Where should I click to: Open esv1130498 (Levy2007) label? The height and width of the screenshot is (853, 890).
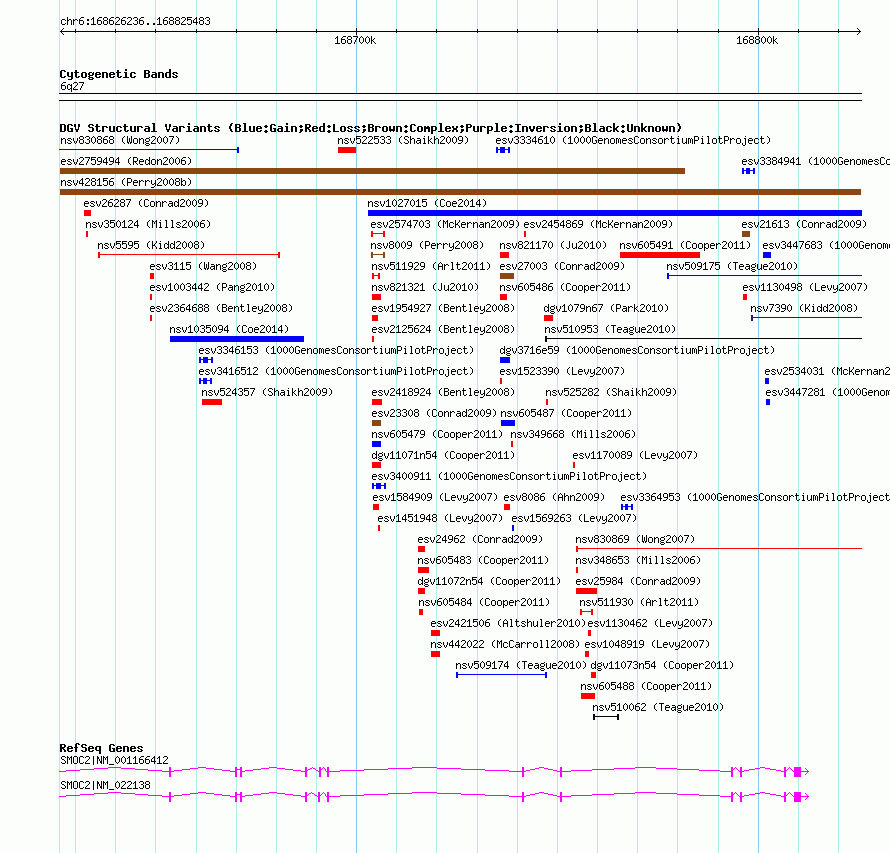805,287
